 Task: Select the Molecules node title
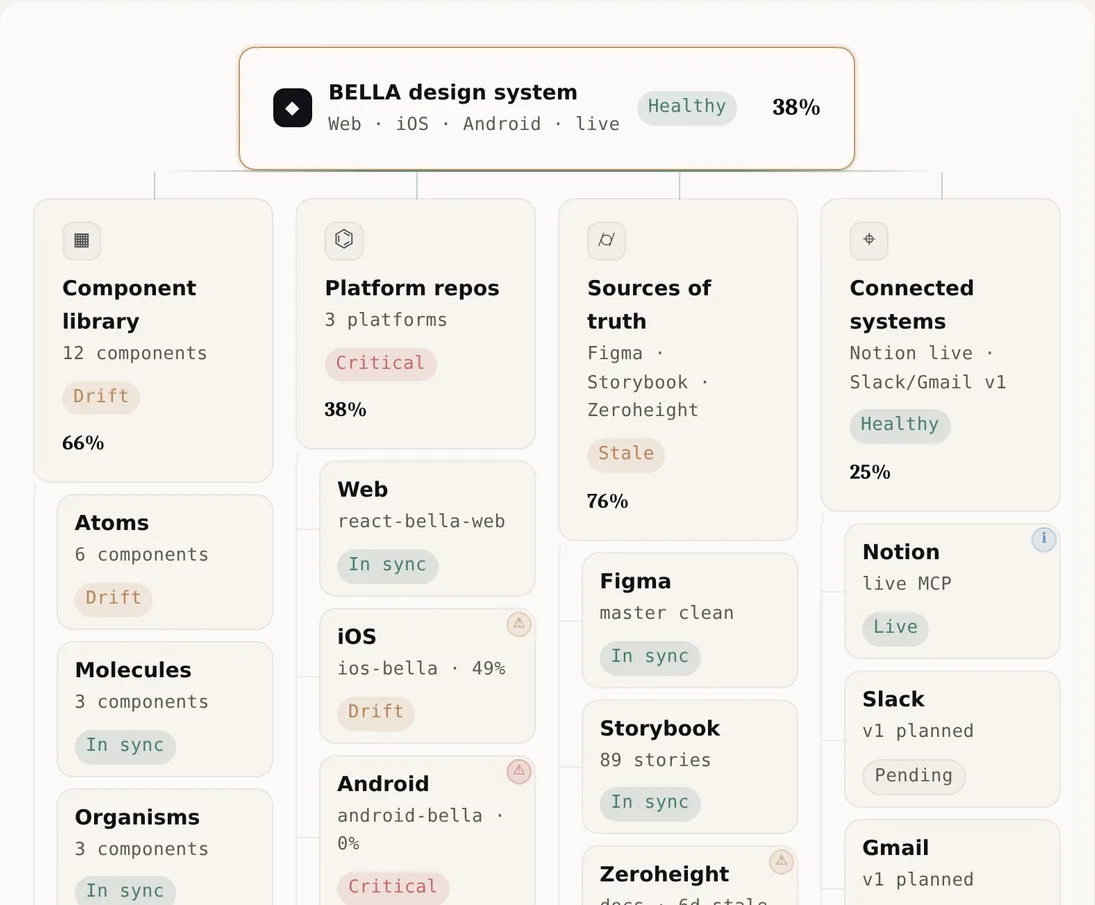(x=133, y=670)
